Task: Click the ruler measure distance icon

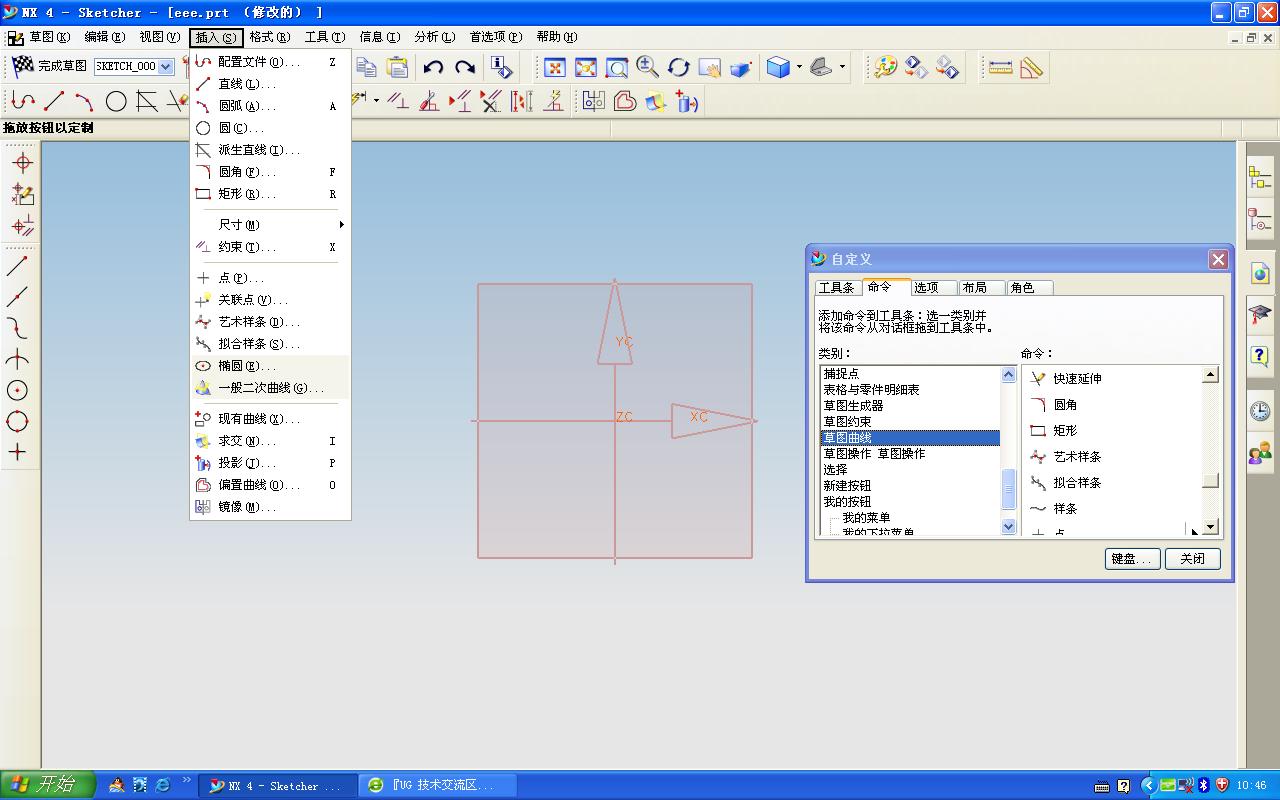Action: [1000, 67]
